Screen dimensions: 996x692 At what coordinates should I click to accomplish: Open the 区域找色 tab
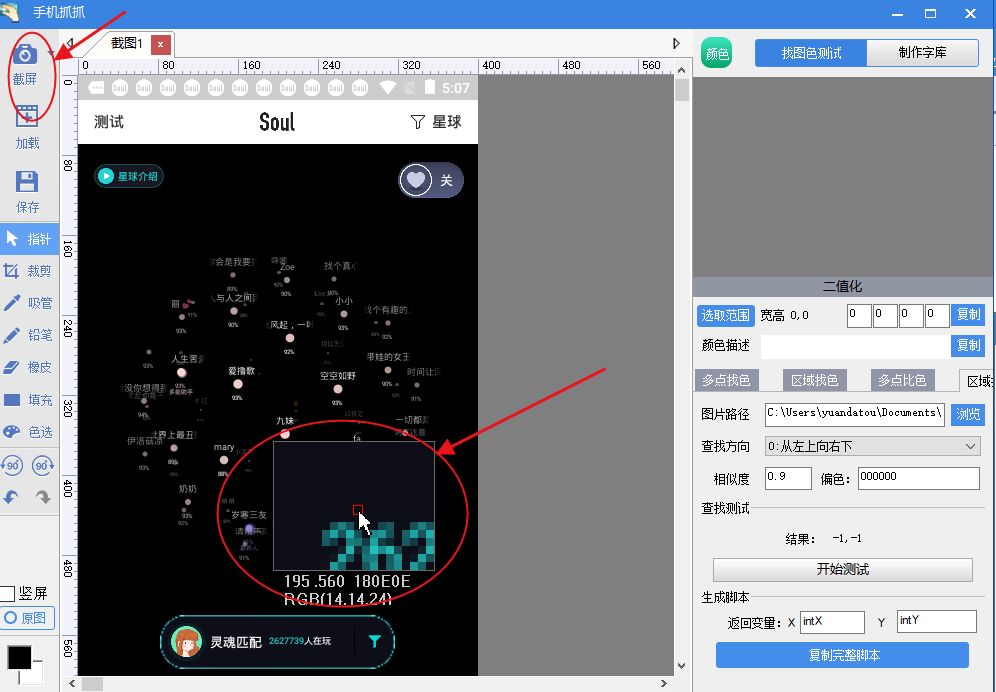[x=814, y=380]
